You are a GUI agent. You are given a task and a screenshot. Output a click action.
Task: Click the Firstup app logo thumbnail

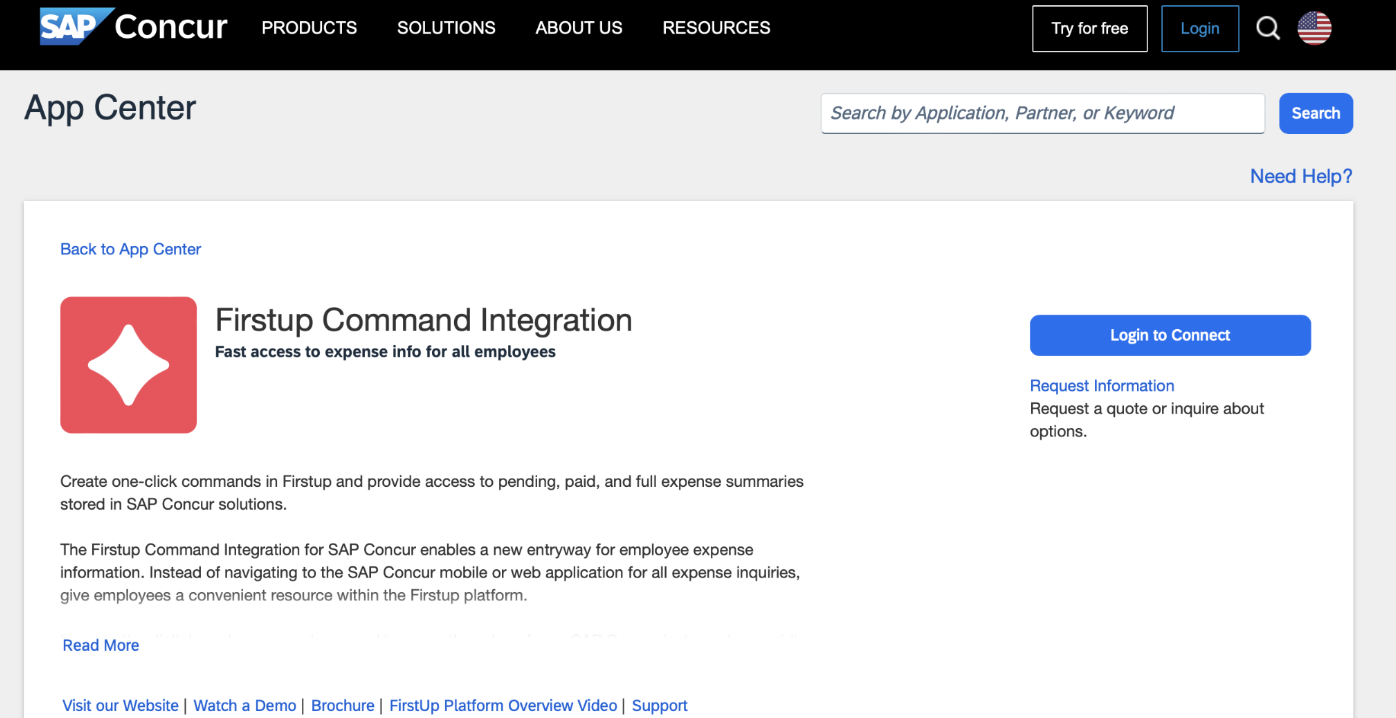(128, 365)
